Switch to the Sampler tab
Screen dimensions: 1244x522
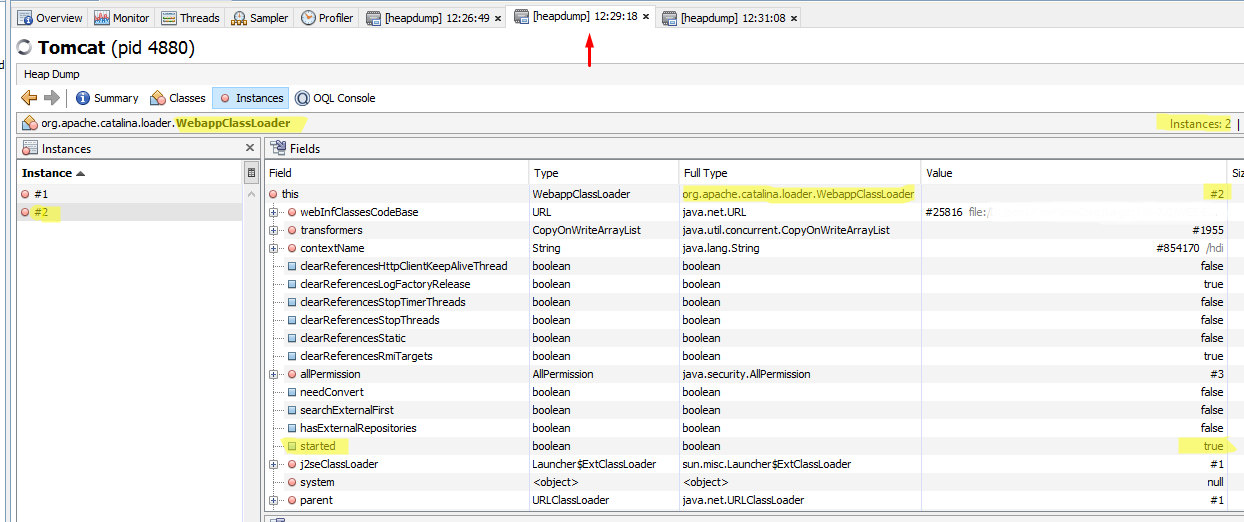tap(260, 18)
